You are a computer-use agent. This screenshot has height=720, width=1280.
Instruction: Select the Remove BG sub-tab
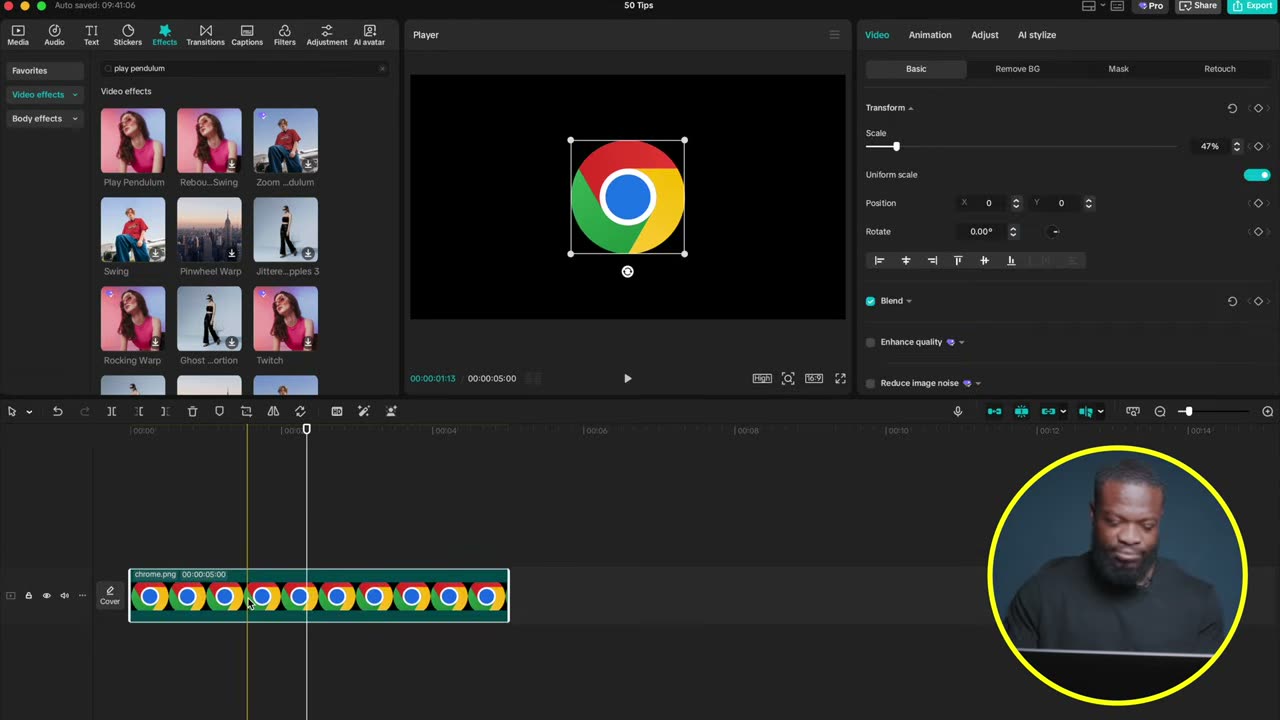click(x=1017, y=69)
